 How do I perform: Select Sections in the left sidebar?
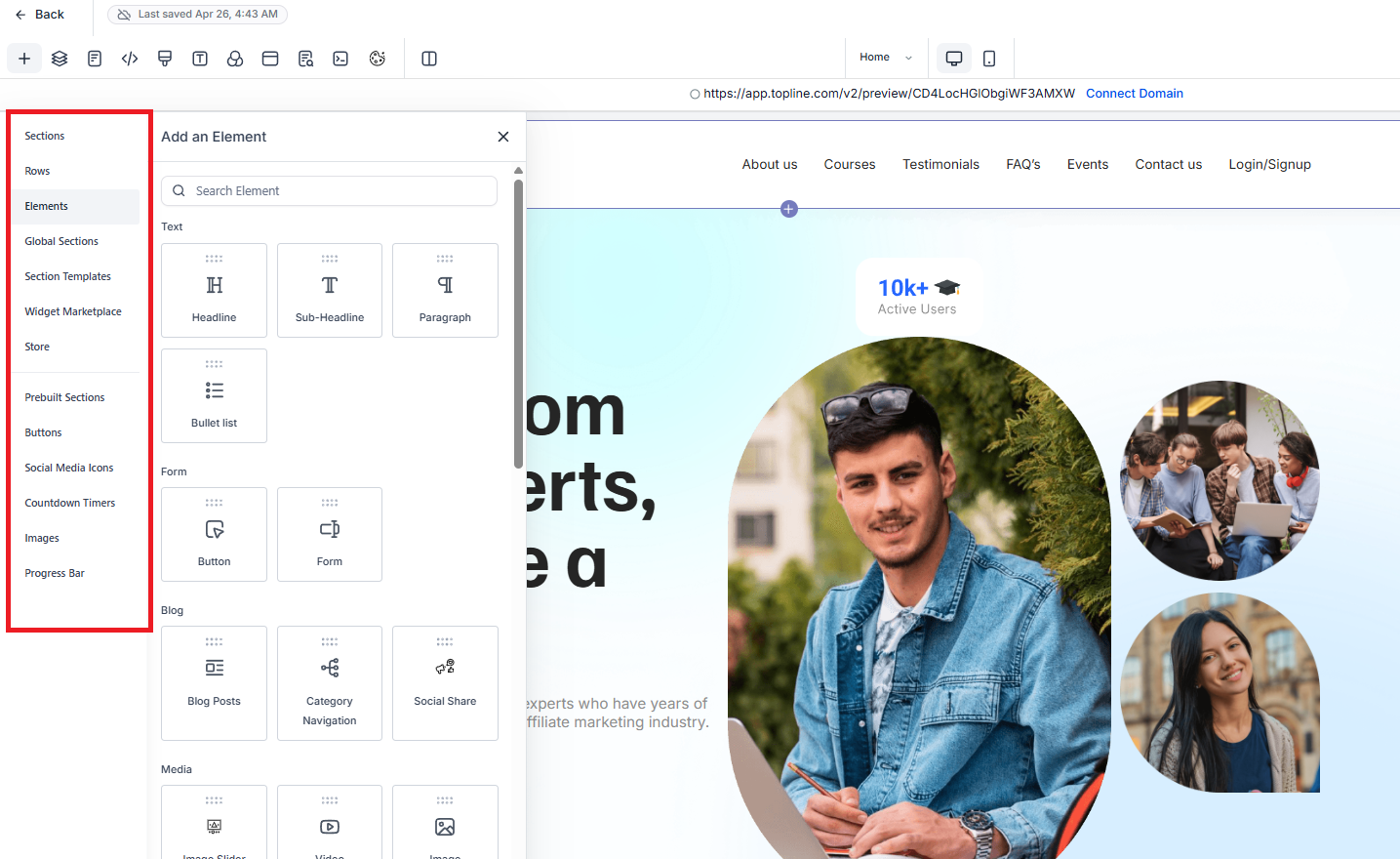point(45,136)
